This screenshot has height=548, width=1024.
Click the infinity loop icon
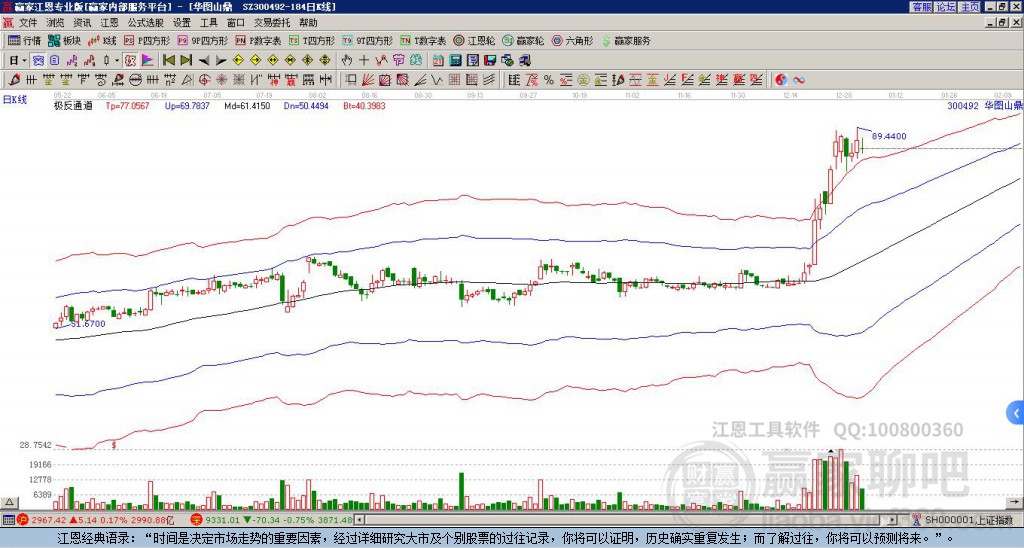coord(799,80)
